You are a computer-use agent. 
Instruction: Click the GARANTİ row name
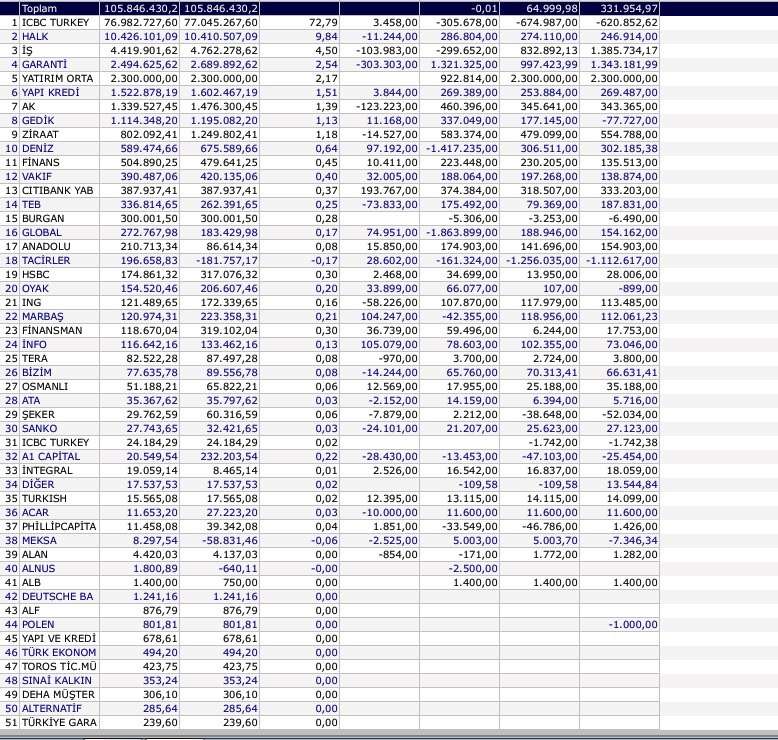click(44, 65)
